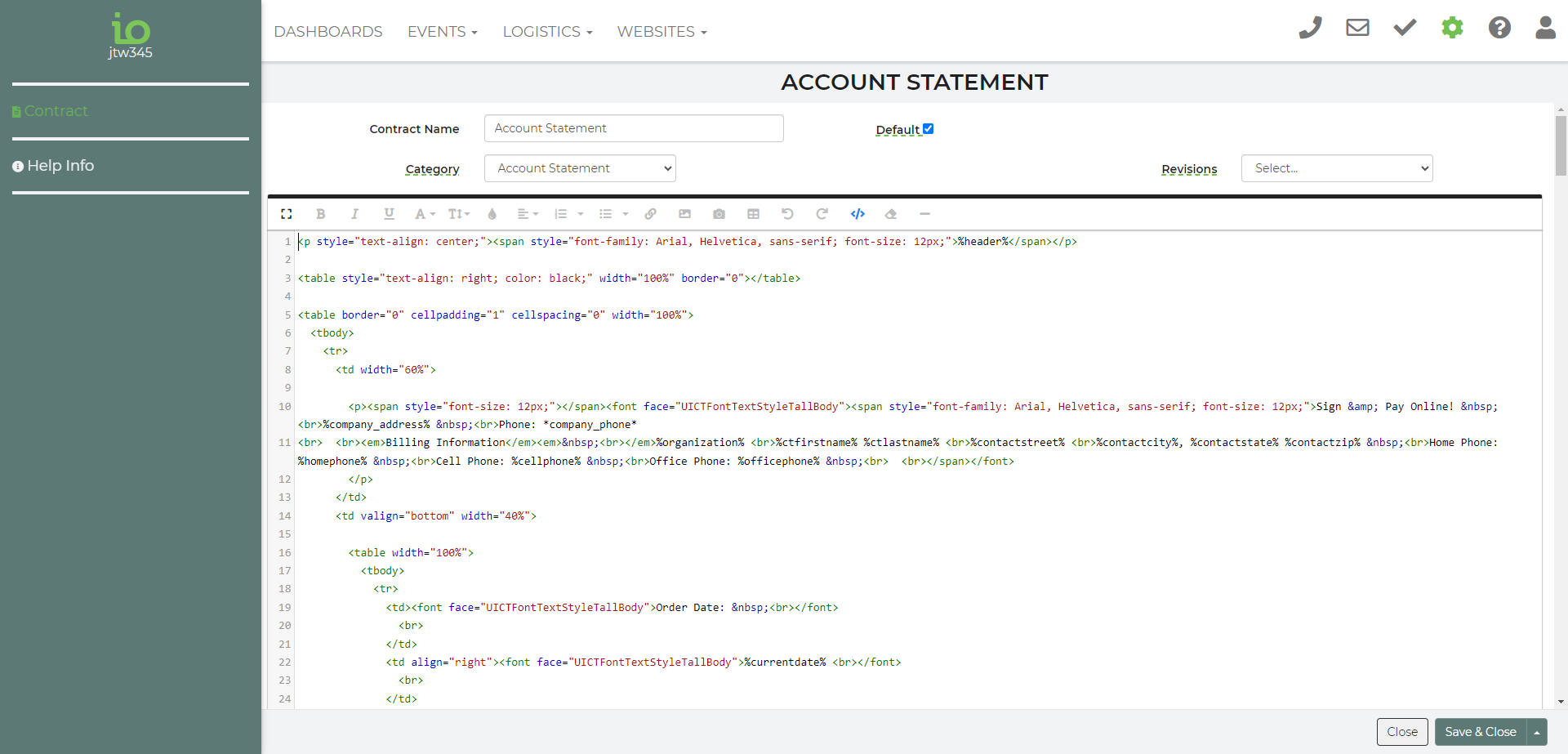Image resolution: width=1568 pixels, height=754 pixels.
Task: Click the phone icon in the header
Action: (1310, 28)
